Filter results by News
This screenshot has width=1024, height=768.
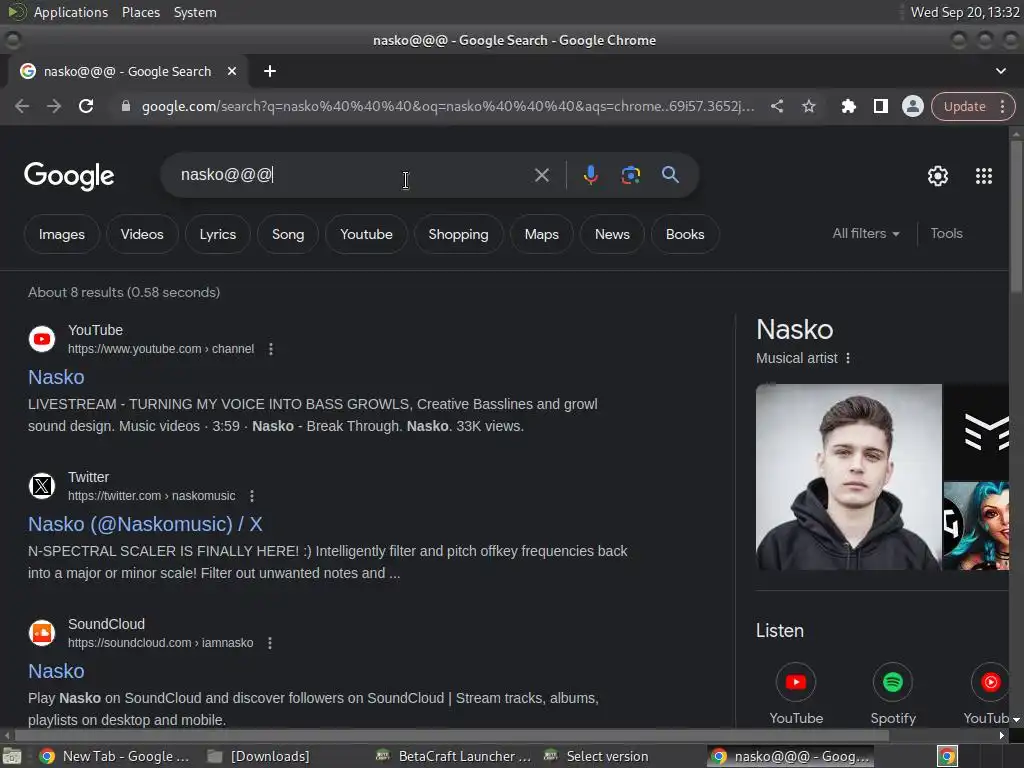click(612, 234)
